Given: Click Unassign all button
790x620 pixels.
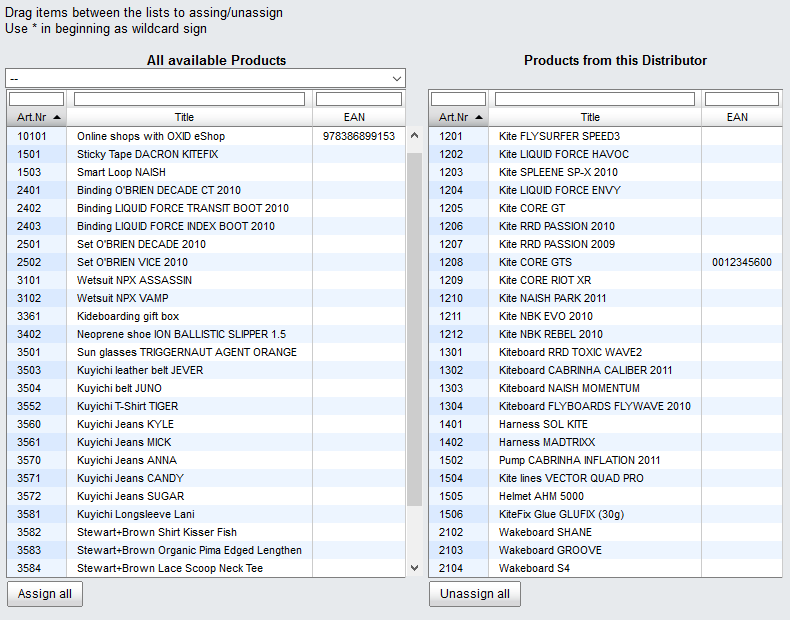Looking at the screenshot, I should pyautogui.click(x=475, y=594).
